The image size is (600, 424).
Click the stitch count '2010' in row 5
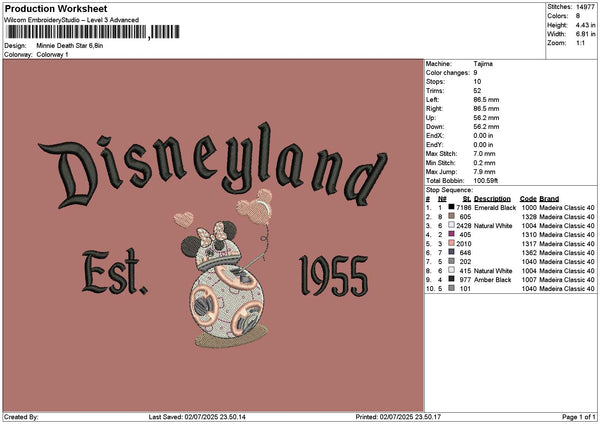464,244
